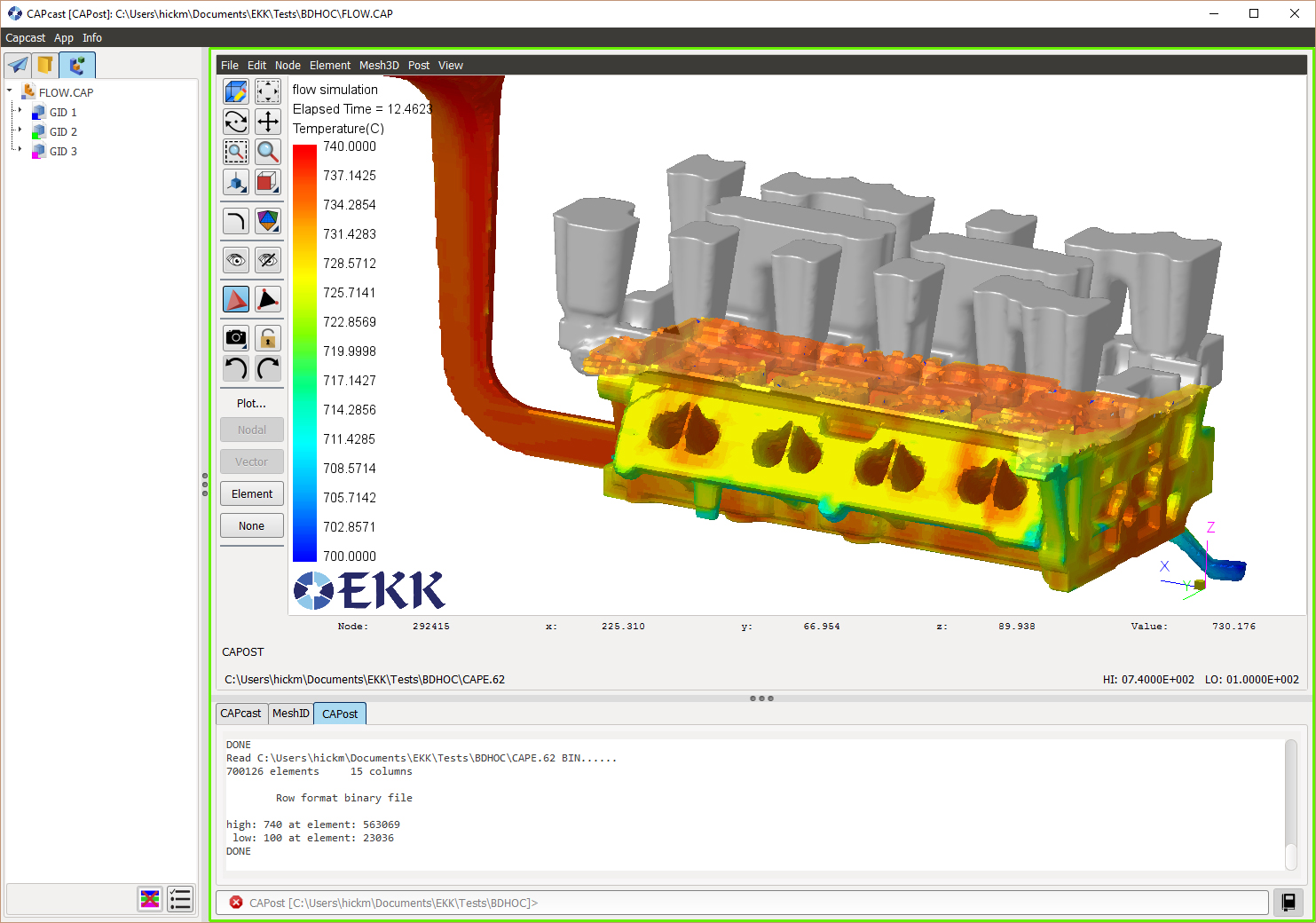The width and height of the screenshot is (1316, 923).
Task: Expand the GID 2 tree node
Action: point(20,130)
